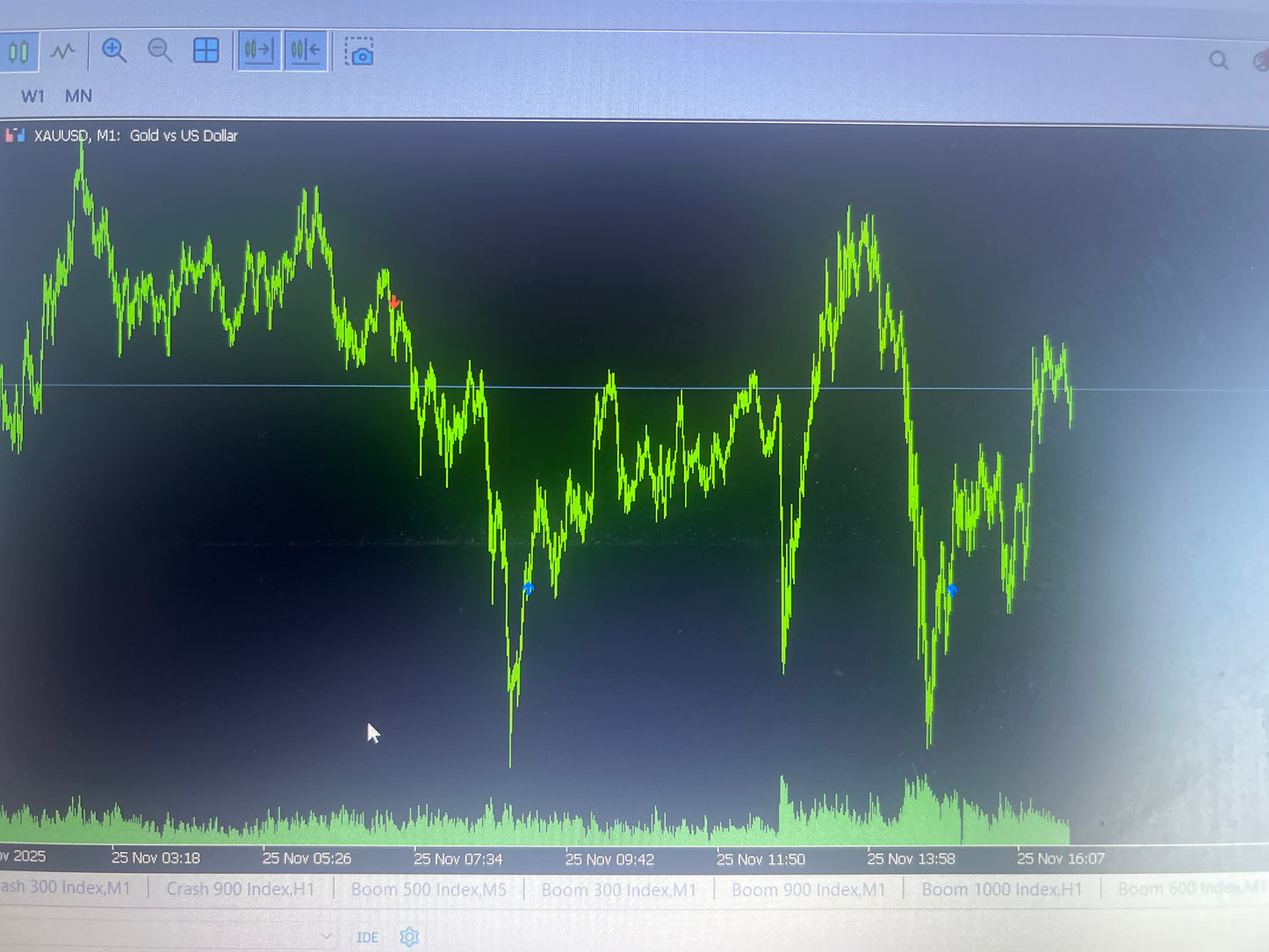This screenshot has height=952, width=1269.
Task: Select candlestick chart mode
Action: tap(18, 51)
